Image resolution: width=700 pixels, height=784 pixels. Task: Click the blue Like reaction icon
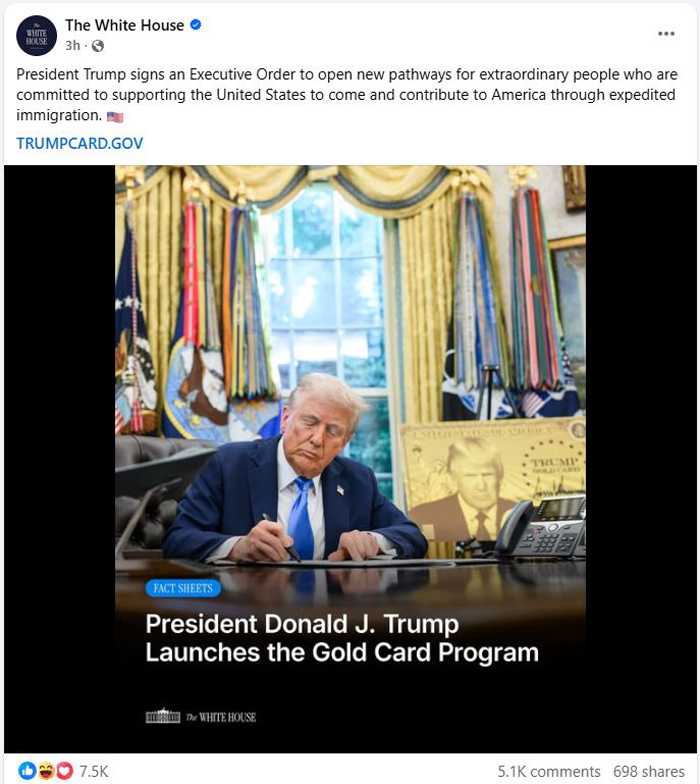pos(27,770)
